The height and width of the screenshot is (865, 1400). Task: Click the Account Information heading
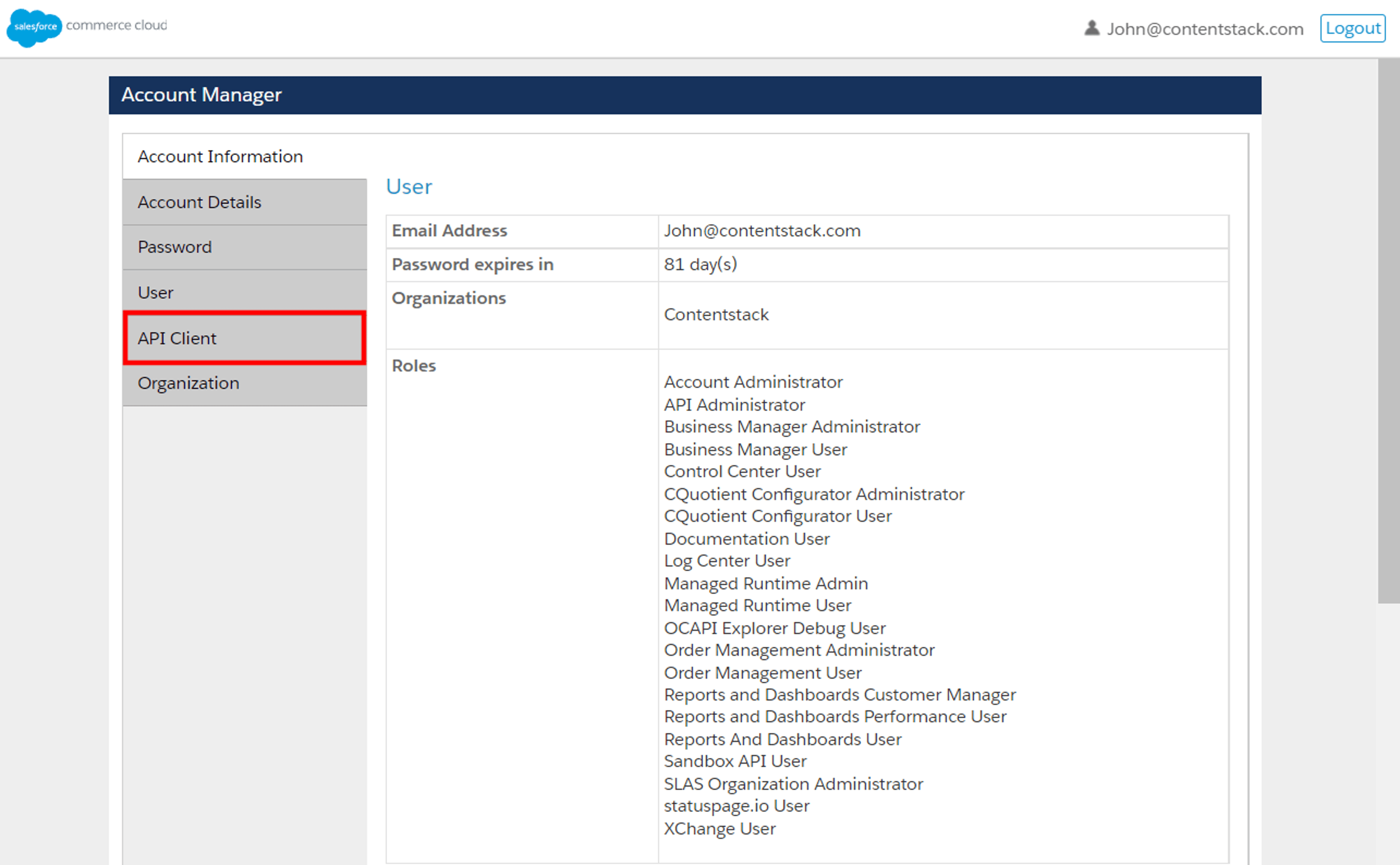tap(220, 157)
